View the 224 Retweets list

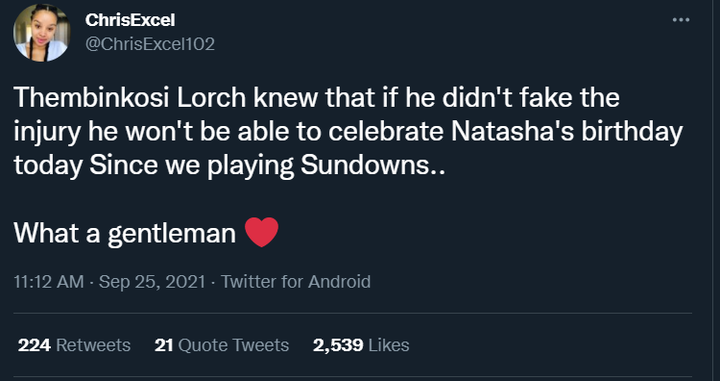coord(74,345)
